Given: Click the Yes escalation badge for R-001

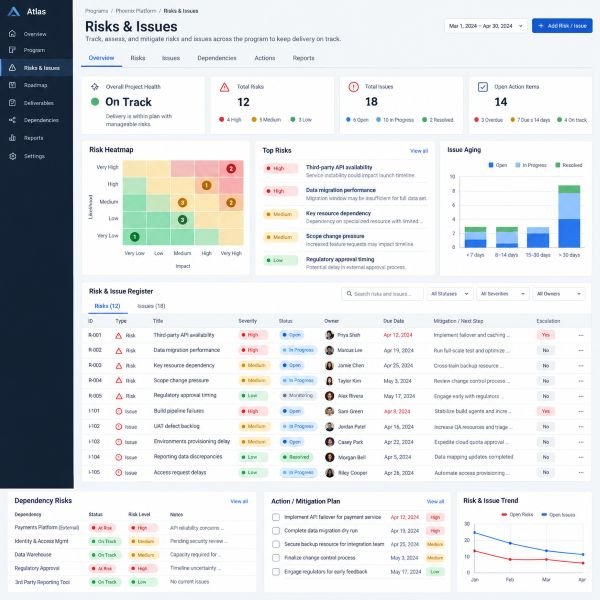Looking at the screenshot, I should pyautogui.click(x=546, y=335).
